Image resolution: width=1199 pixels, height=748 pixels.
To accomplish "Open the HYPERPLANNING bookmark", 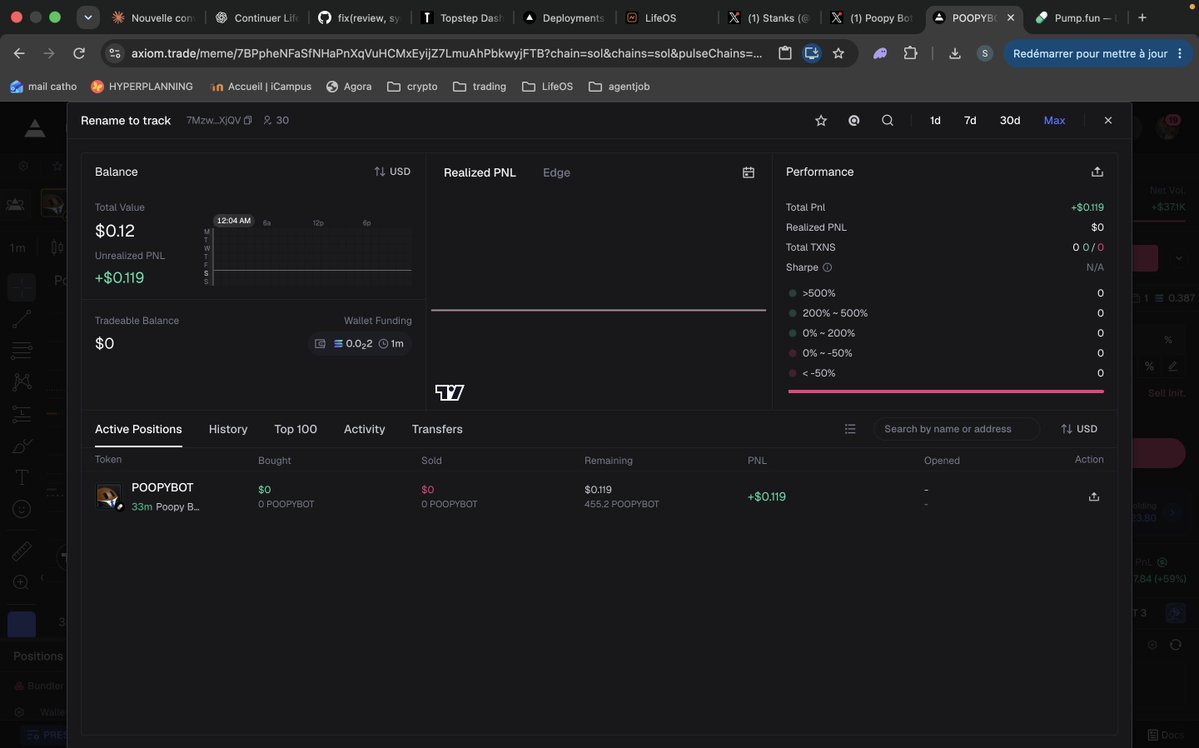I will tap(141, 86).
